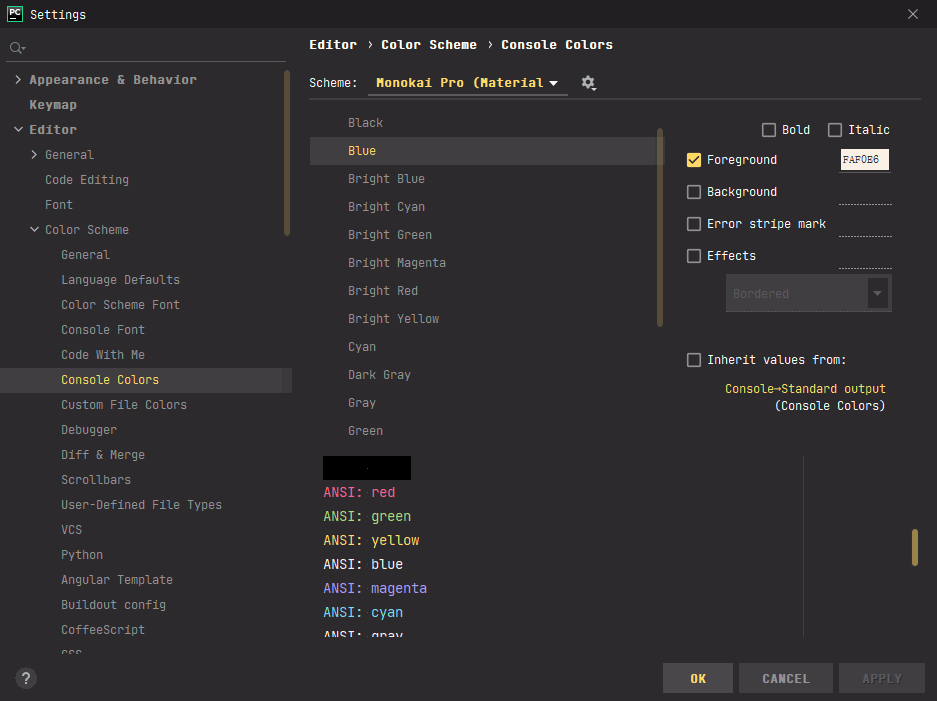The image size is (937, 701).
Task: Click the OK button
Action: [x=698, y=678]
